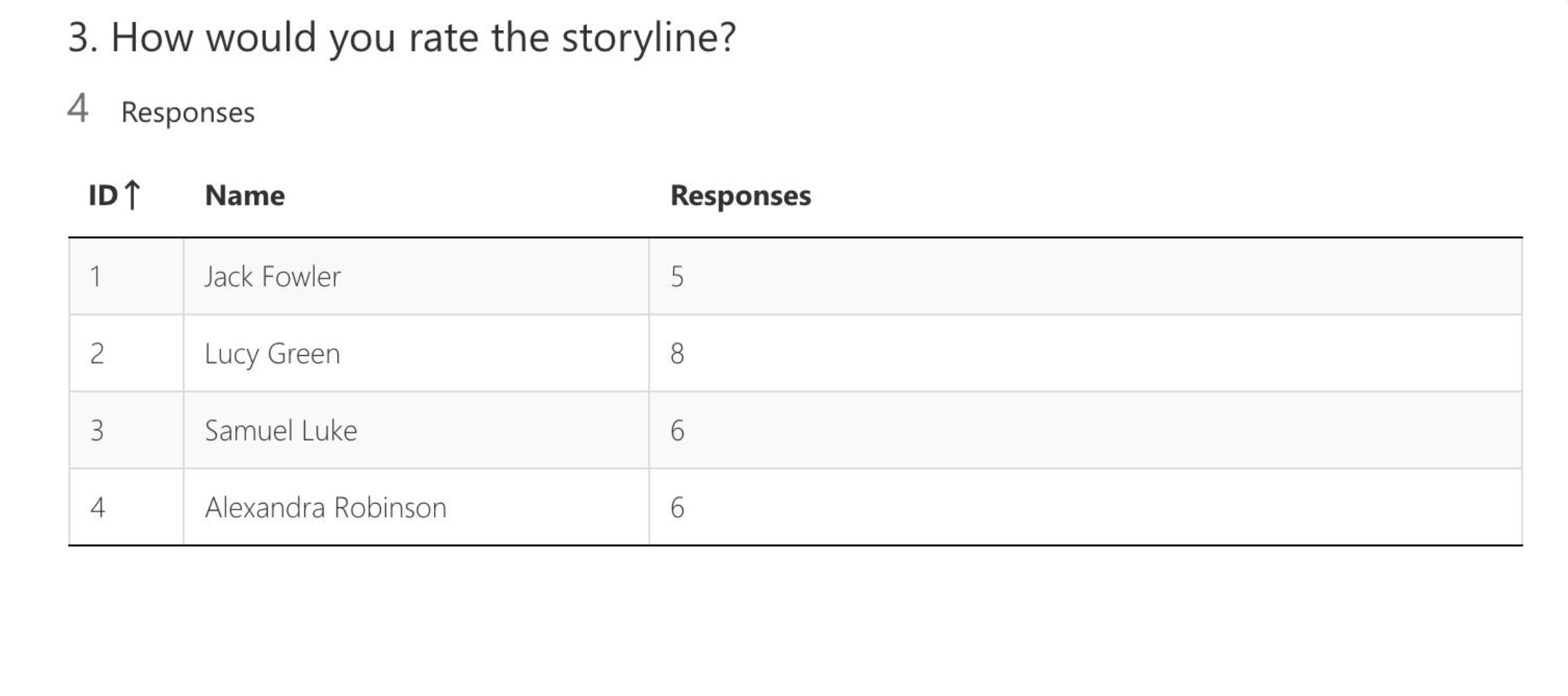This screenshot has width=1568, height=696.
Task: Click ID cell 1 in first row
Action: pyautogui.click(x=96, y=277)
